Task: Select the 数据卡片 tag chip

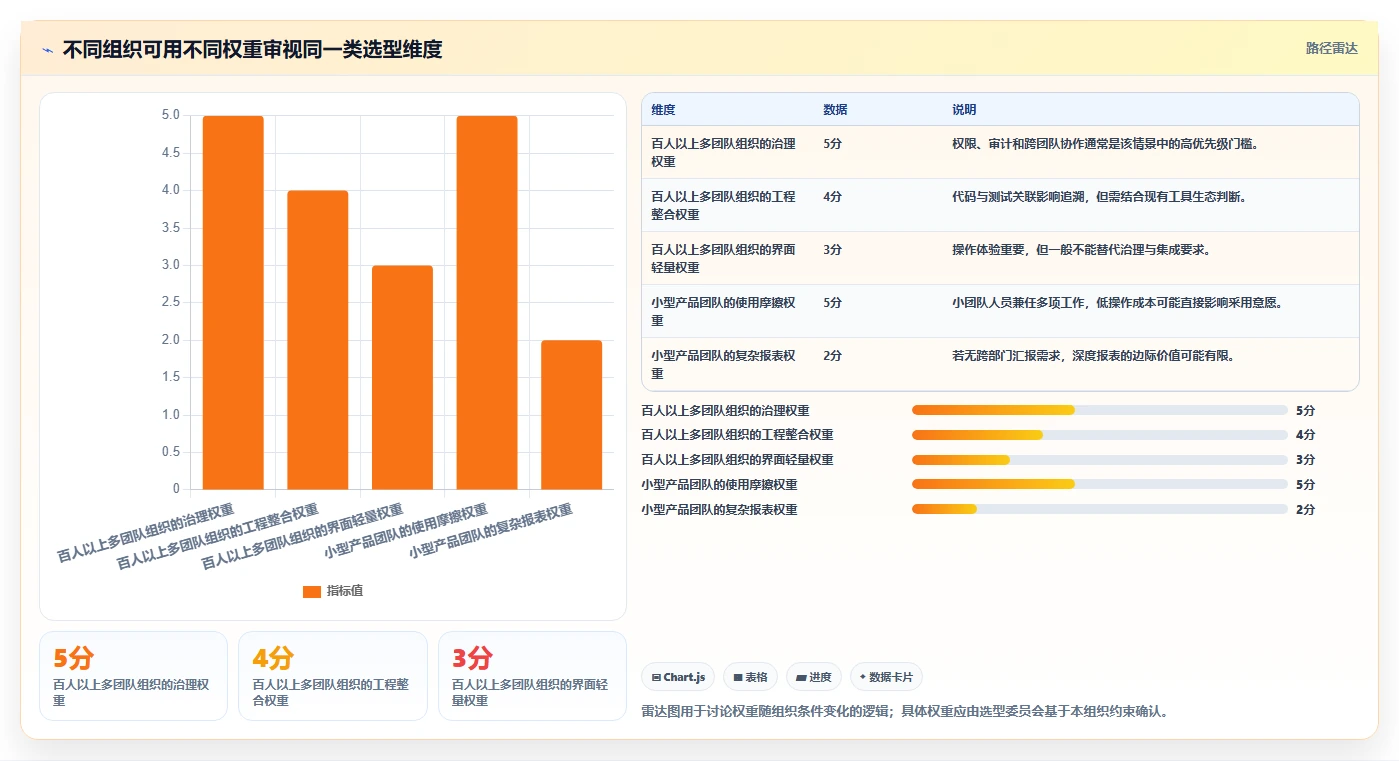Action: [x=886, y=677]
